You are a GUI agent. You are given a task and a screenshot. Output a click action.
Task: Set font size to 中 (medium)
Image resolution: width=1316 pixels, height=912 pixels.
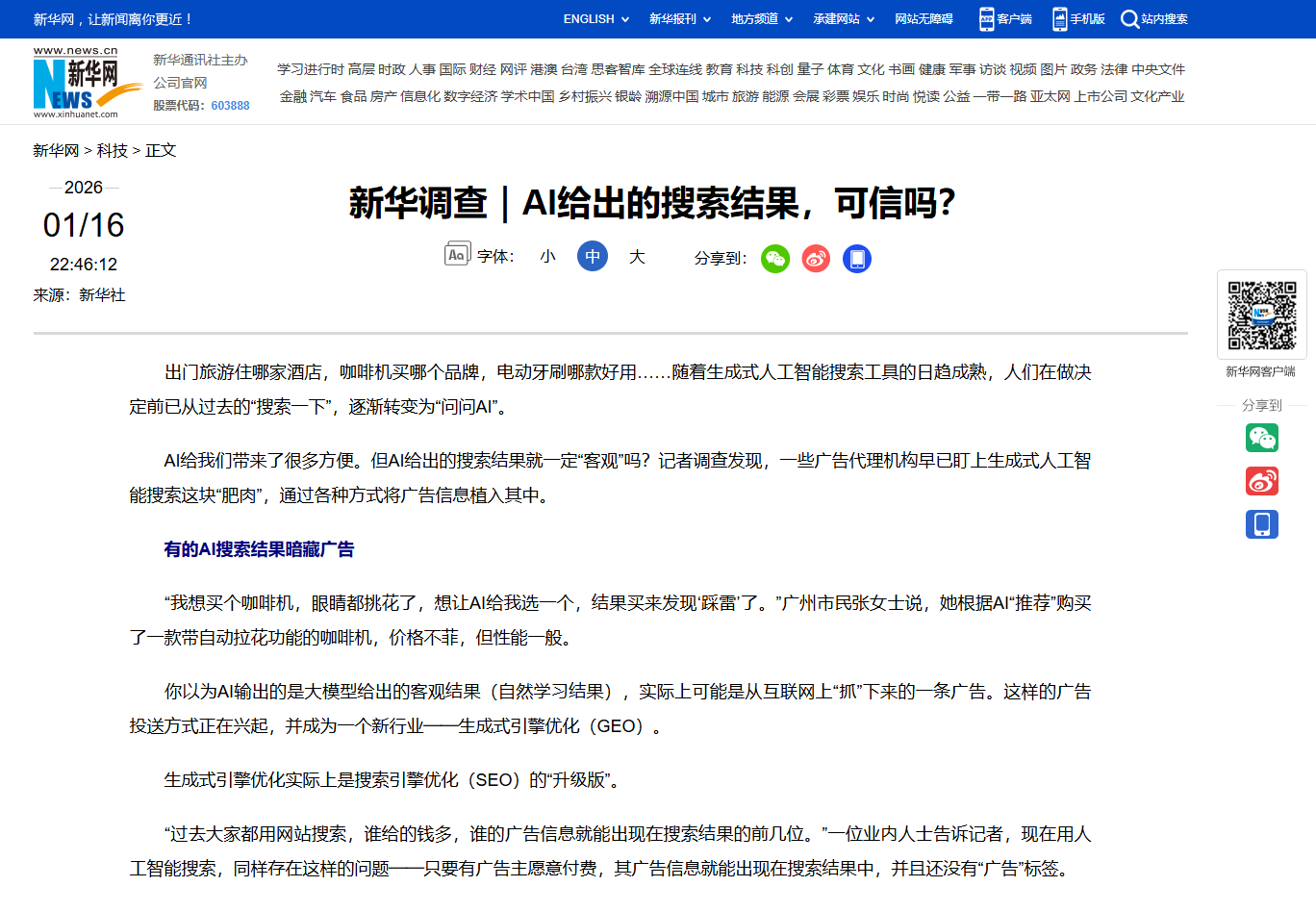point(593,257)
